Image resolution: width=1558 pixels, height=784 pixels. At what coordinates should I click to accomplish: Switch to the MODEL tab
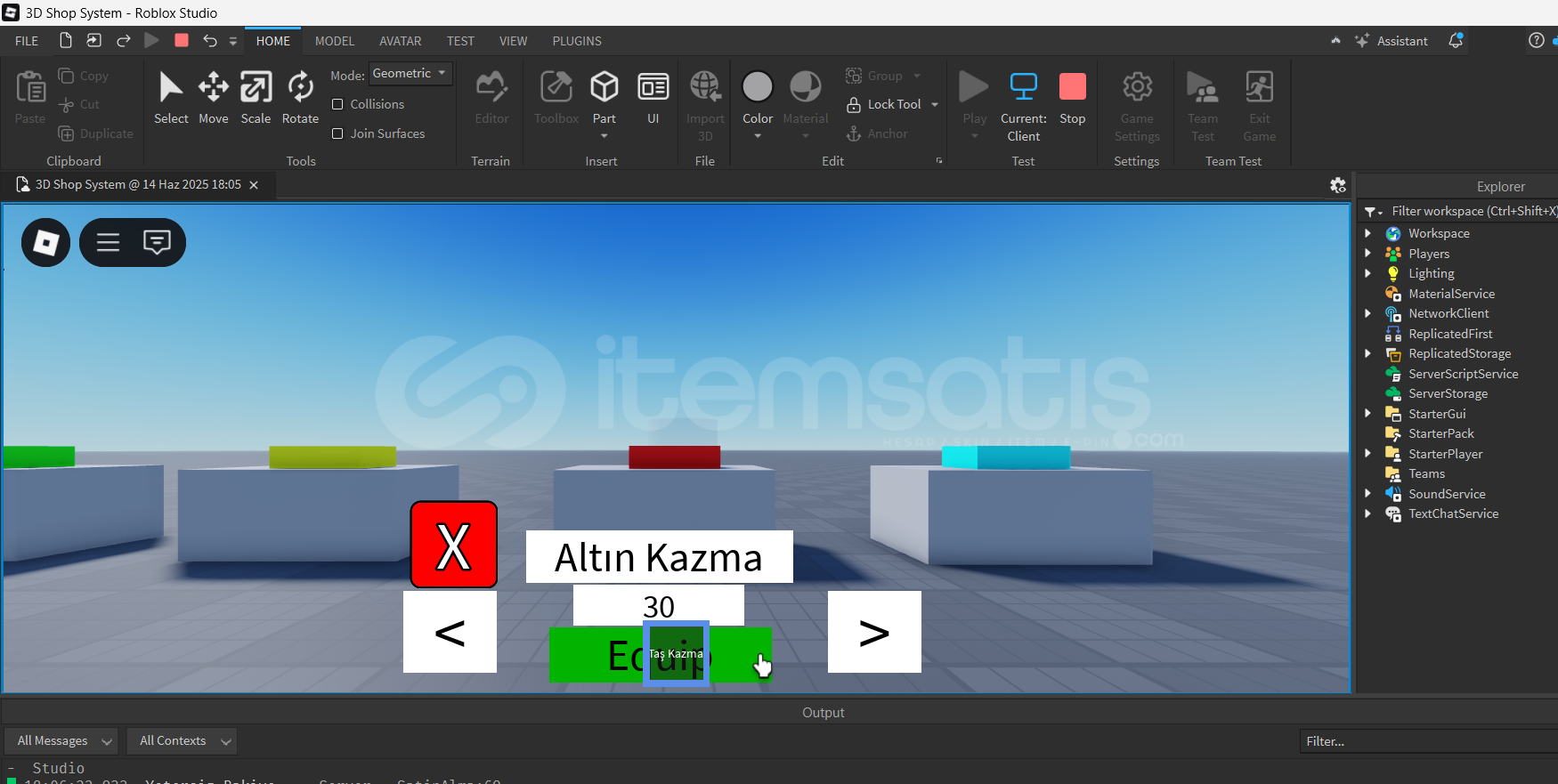(x=335, y=41)
